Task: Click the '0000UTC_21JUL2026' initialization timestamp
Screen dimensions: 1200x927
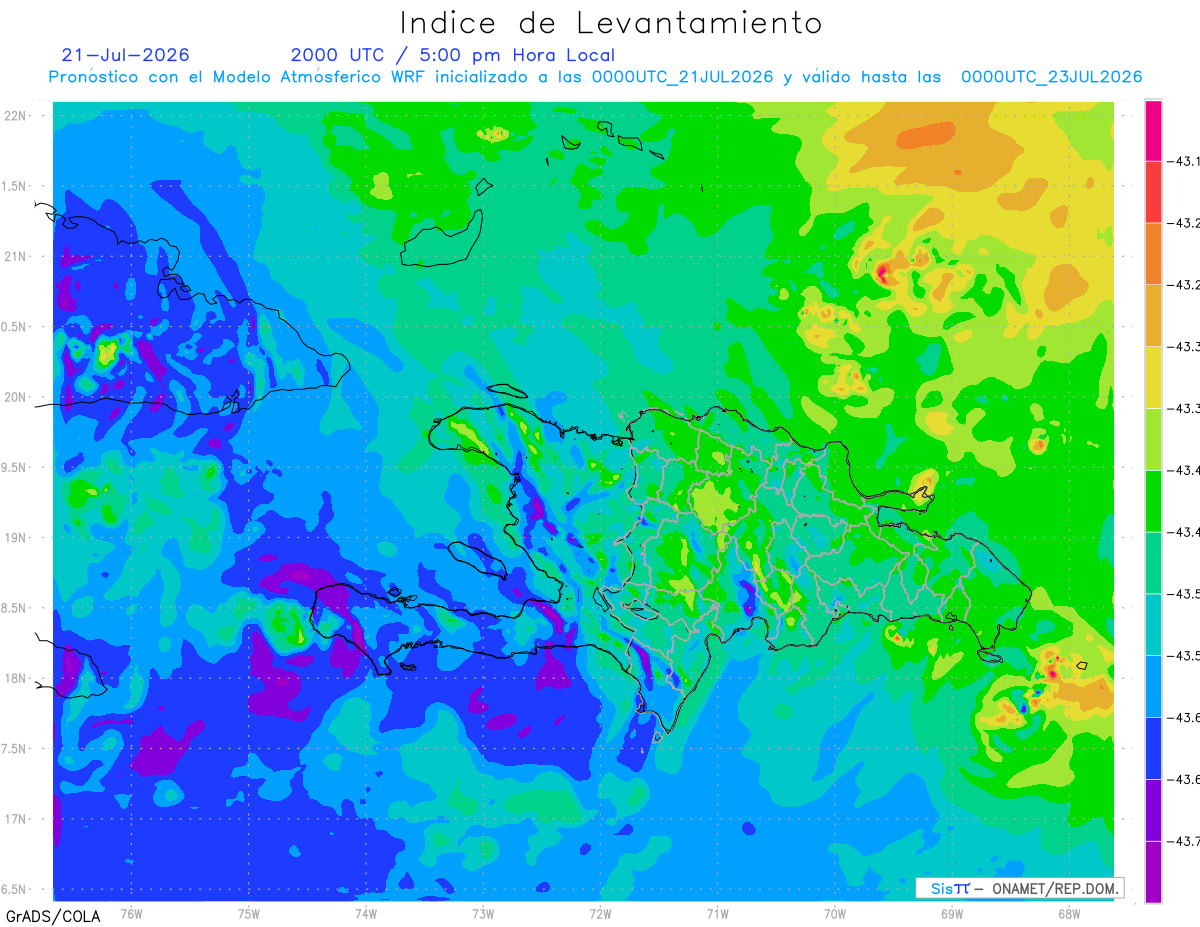Action: tap(683, 77)
